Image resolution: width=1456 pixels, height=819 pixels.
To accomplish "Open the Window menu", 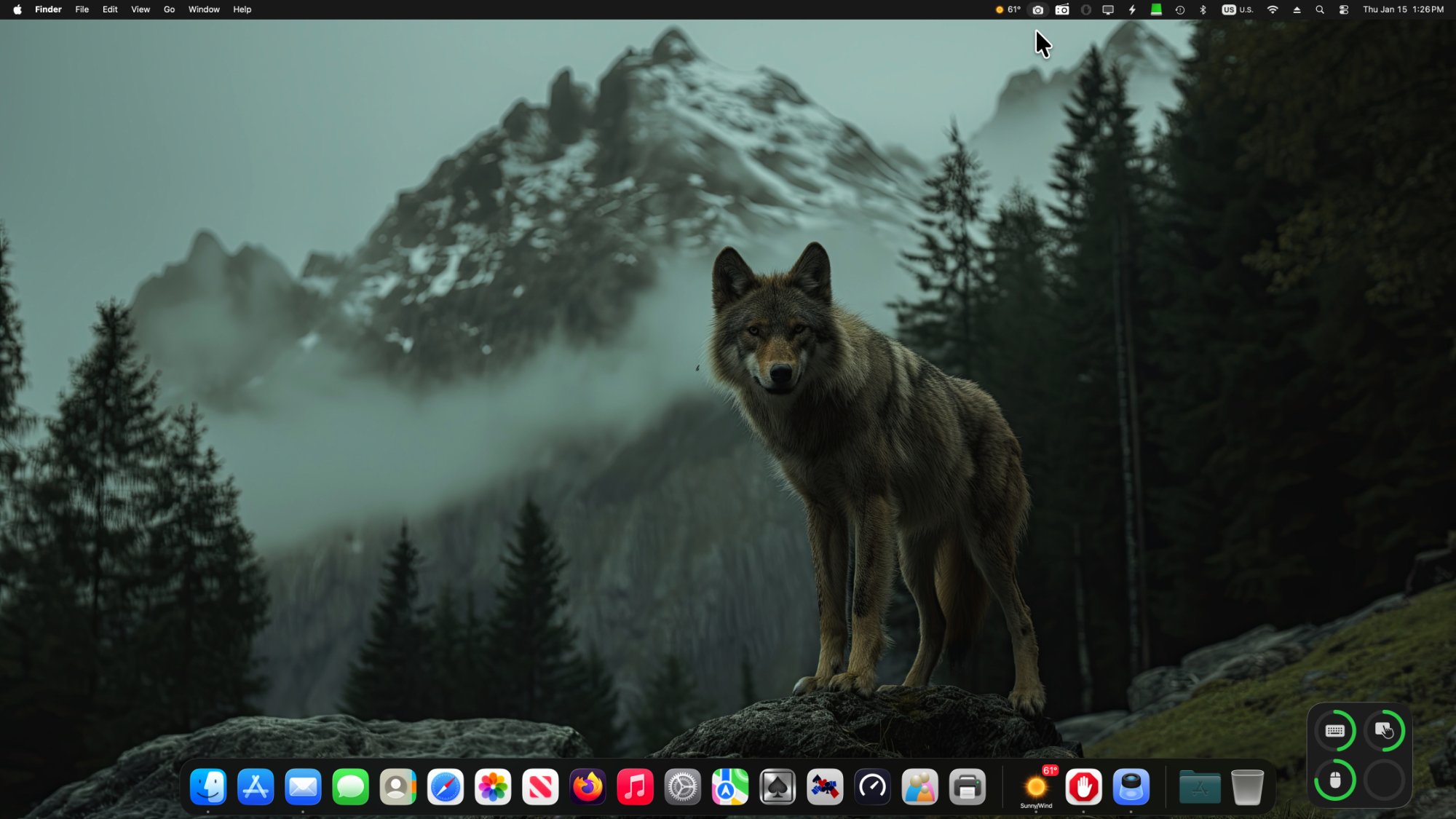I will pyautogui.click(x=204, y=9).
